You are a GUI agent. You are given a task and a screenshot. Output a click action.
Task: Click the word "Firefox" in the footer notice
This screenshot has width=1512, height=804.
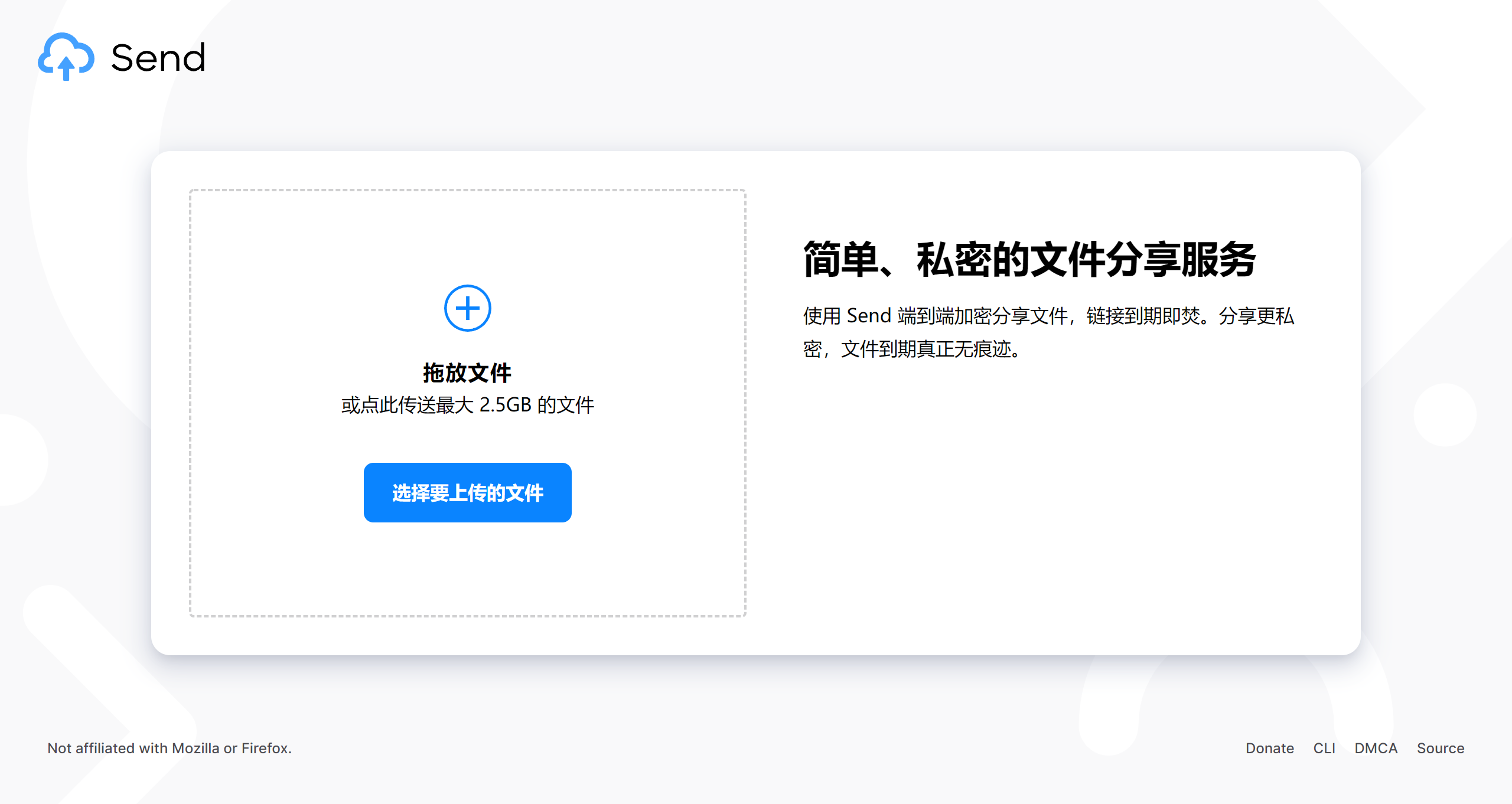tap(265, 748)
